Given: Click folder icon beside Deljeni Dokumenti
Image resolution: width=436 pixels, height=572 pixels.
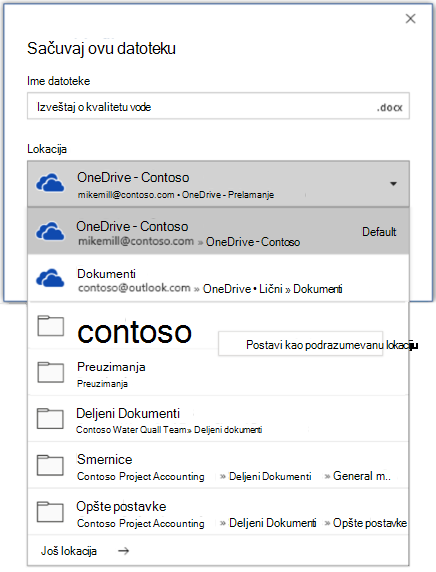Looking at the screenshot, I should [x=50, y=418].
